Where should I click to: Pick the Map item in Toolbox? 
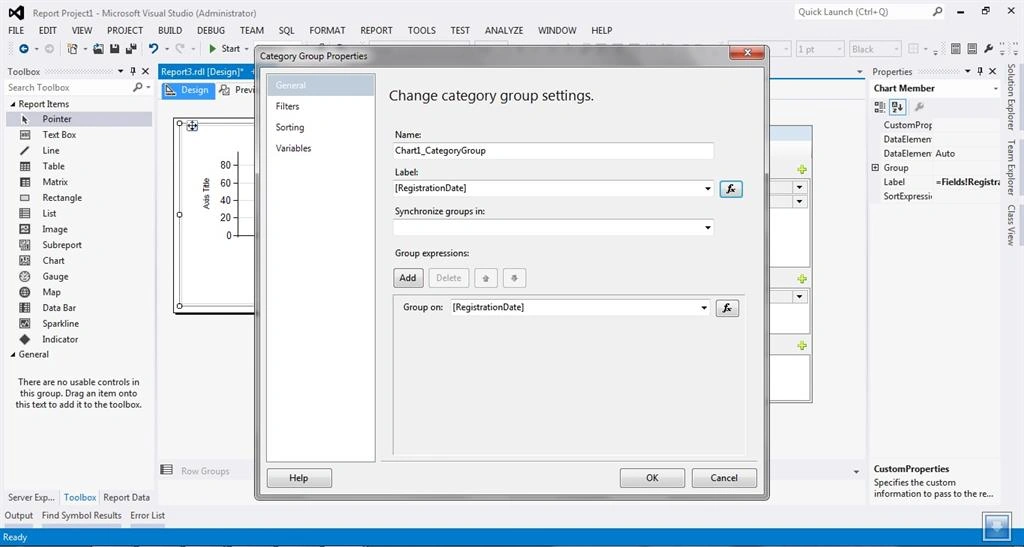[x=51, y=292]
